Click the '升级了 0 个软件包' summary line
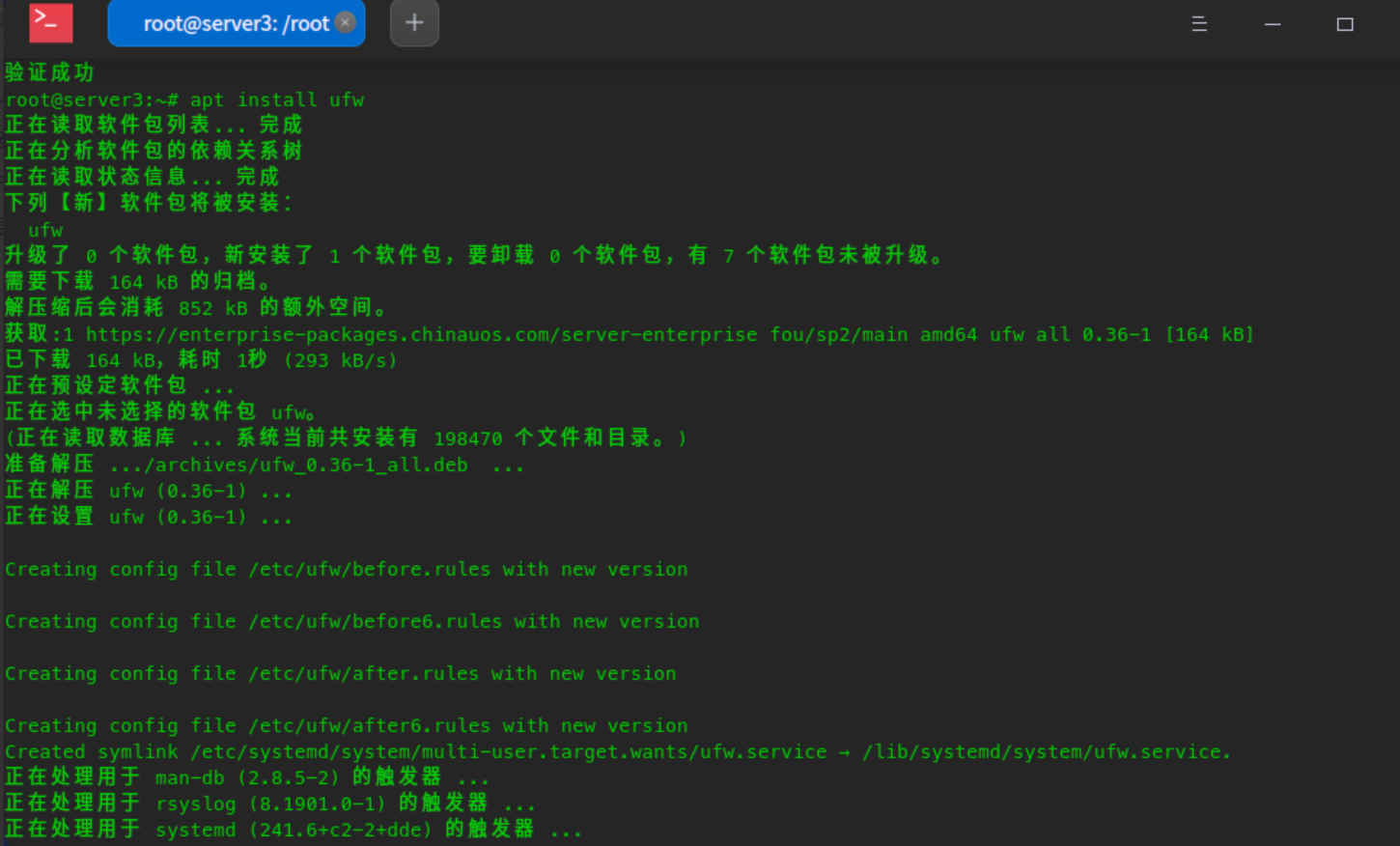This screenshot has height=846, width=1400. coord(474,255)
